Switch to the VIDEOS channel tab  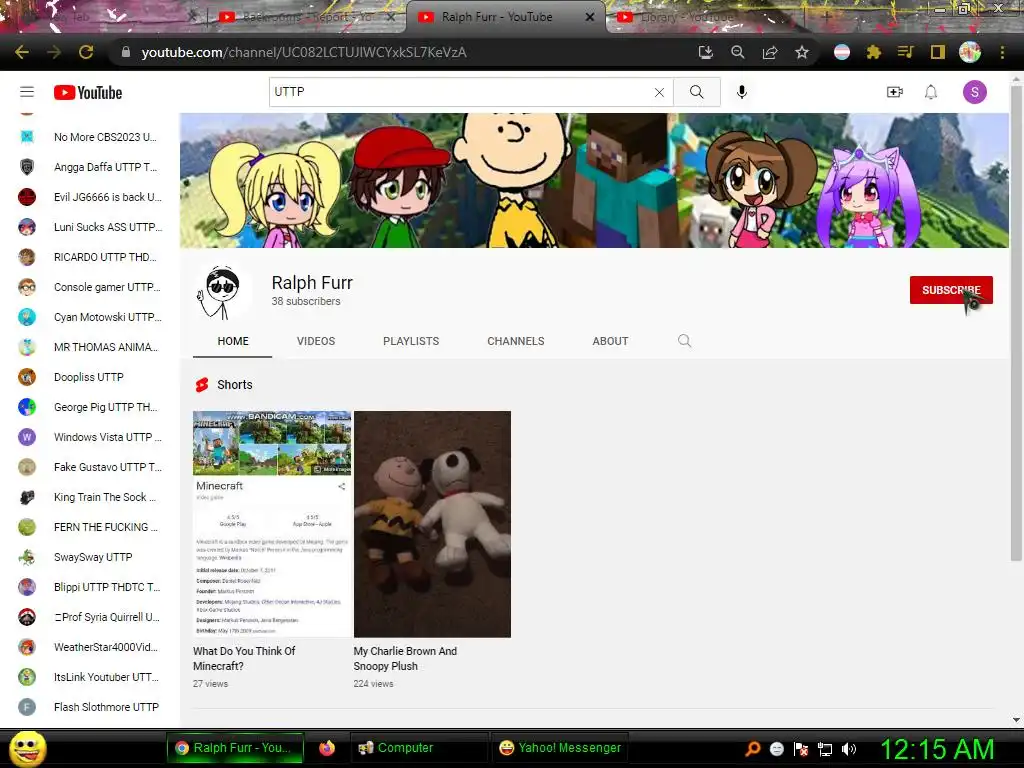(316, 341)
